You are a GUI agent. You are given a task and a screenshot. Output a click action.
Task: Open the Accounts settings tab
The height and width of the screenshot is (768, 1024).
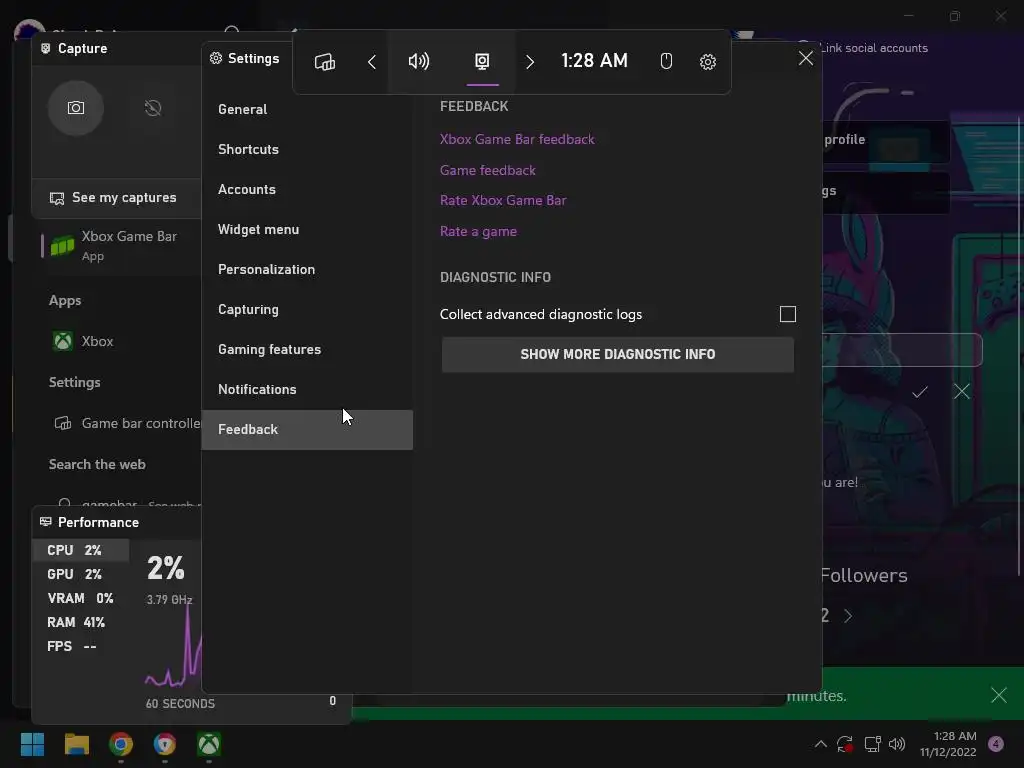click(x=307, y=189)
